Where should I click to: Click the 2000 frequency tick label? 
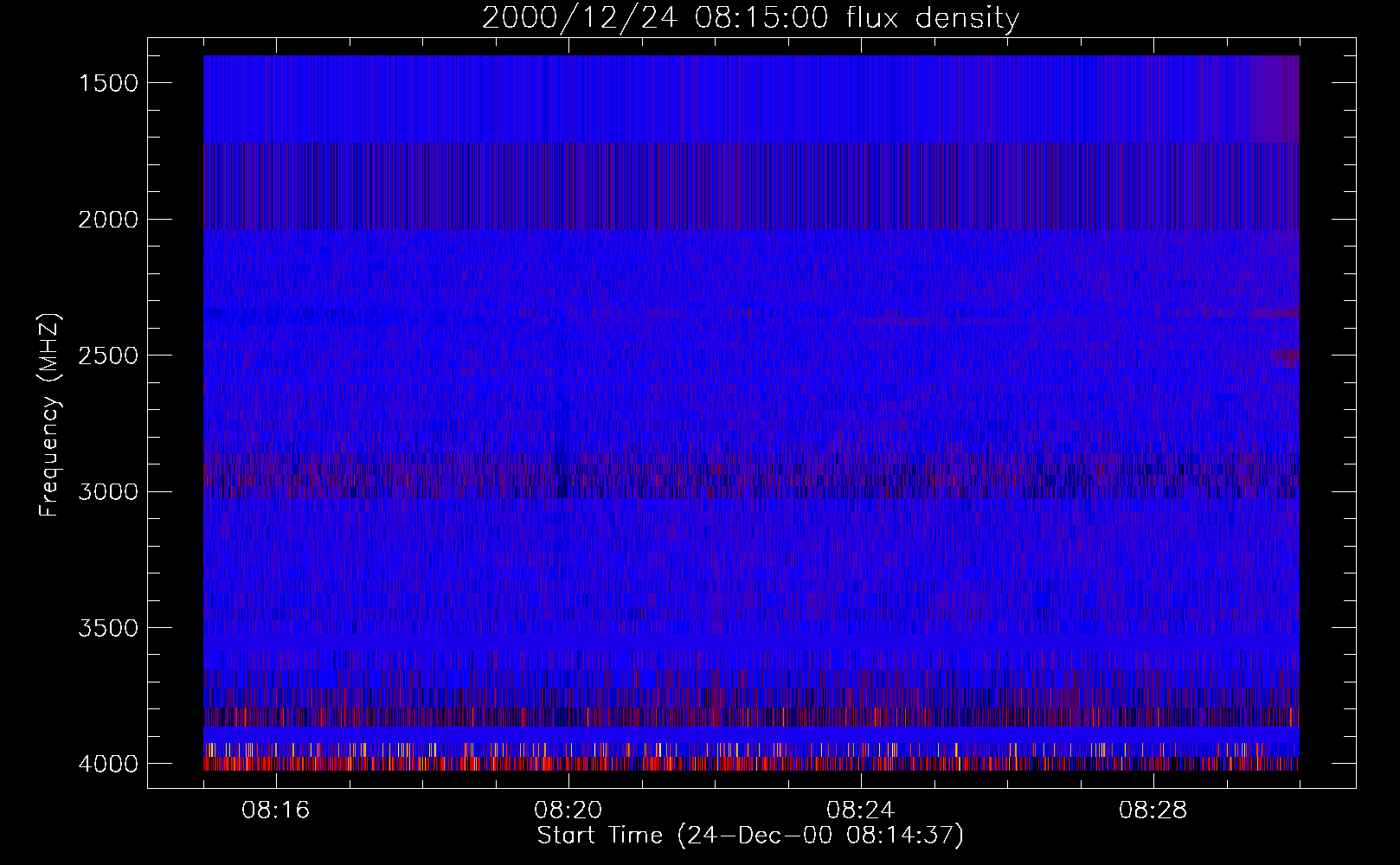[108, 220]
